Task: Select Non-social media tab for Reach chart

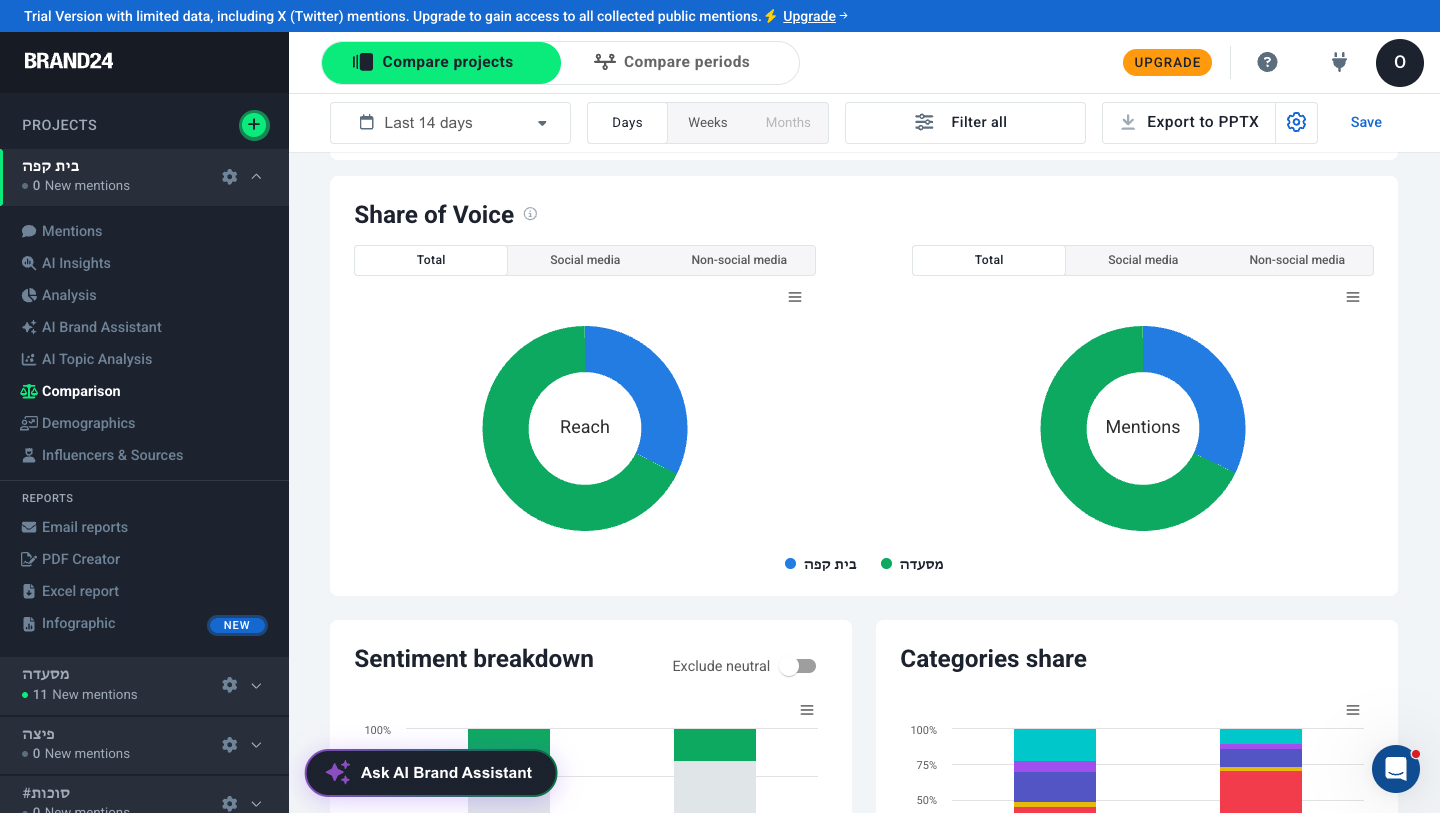Action: [739, 260]
